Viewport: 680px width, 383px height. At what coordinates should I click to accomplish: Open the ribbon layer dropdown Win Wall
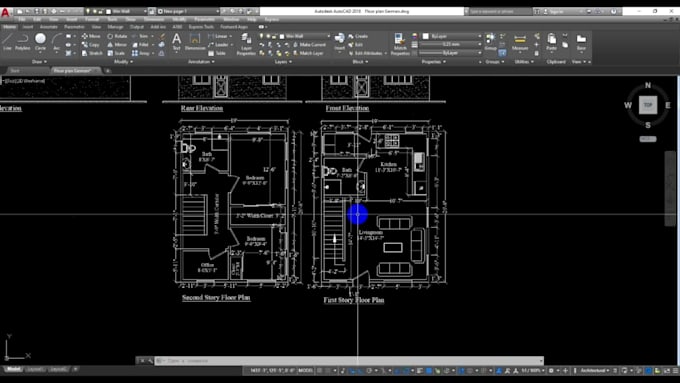(295, 36)
